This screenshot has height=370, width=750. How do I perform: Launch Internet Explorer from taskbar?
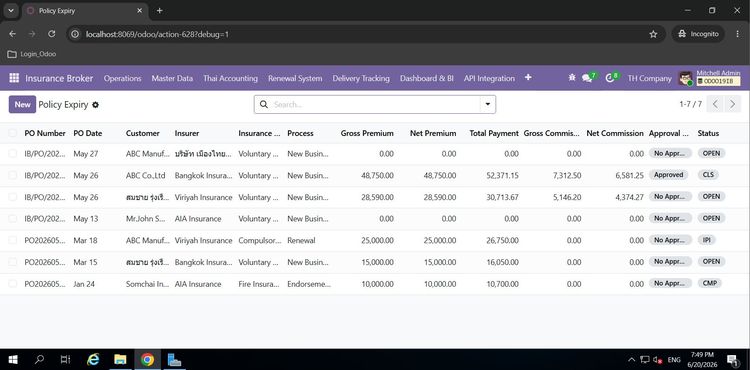pyautogui.click(x=93, y=359)
